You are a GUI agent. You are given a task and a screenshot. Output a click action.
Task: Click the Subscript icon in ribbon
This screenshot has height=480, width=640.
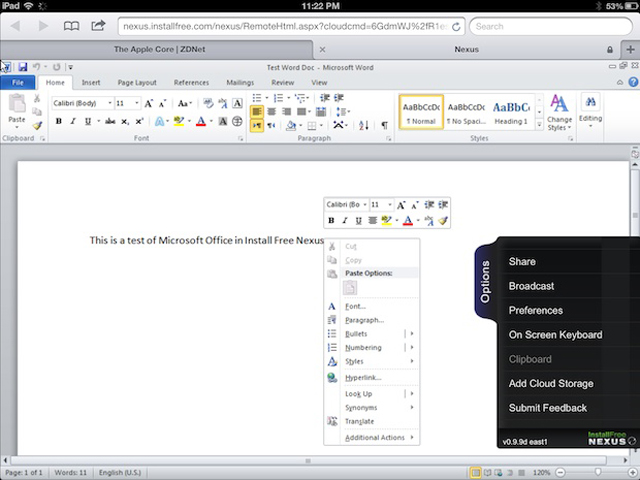pos(125,122)
